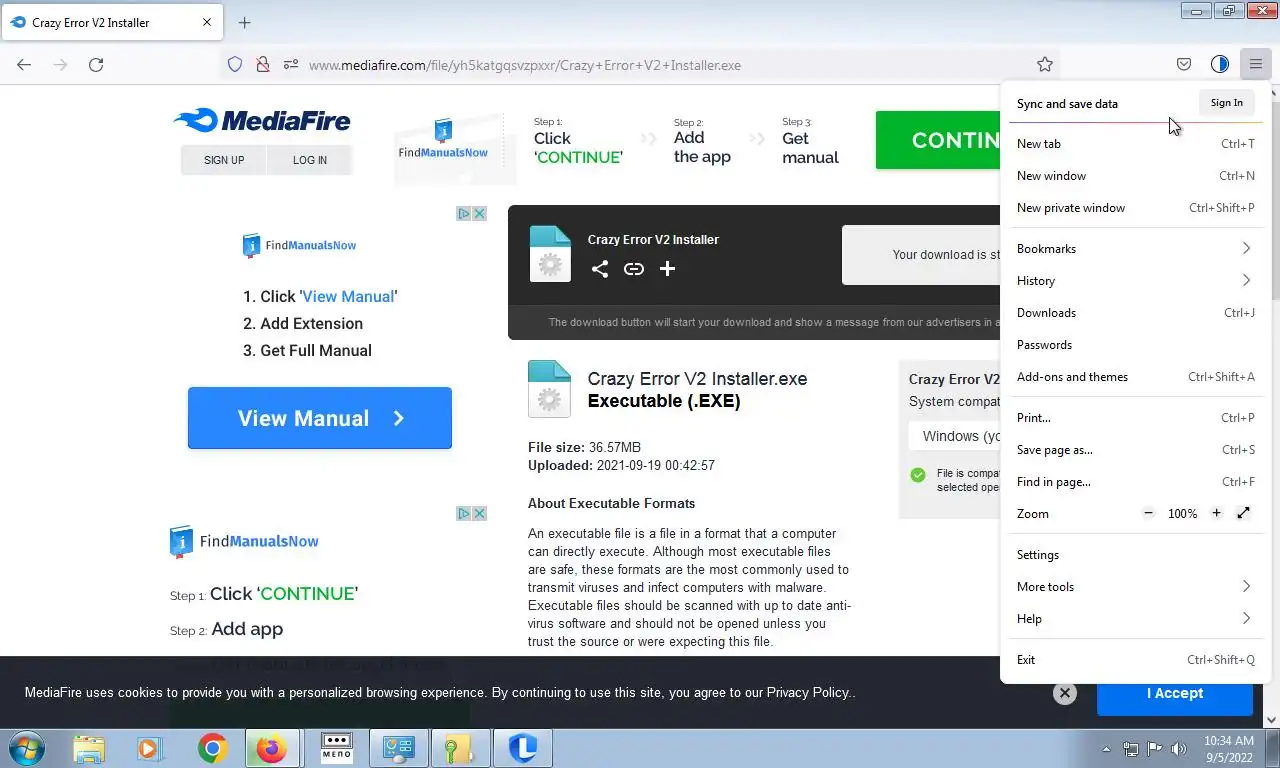Enter full screen from zoom row
Screen dimensions: 1280x768
click(x=1243, y=513)
